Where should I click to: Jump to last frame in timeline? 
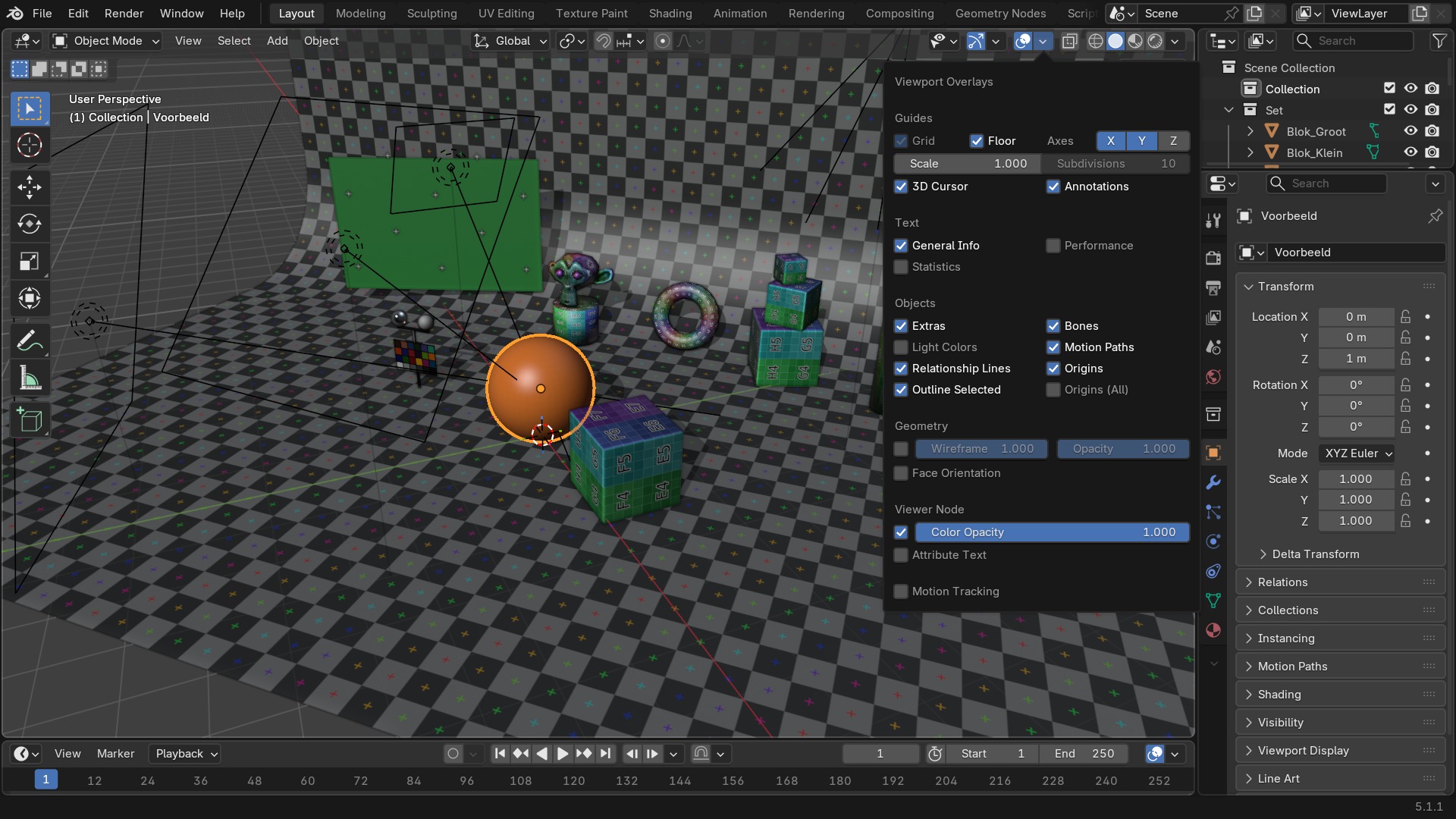coord(604,754)
